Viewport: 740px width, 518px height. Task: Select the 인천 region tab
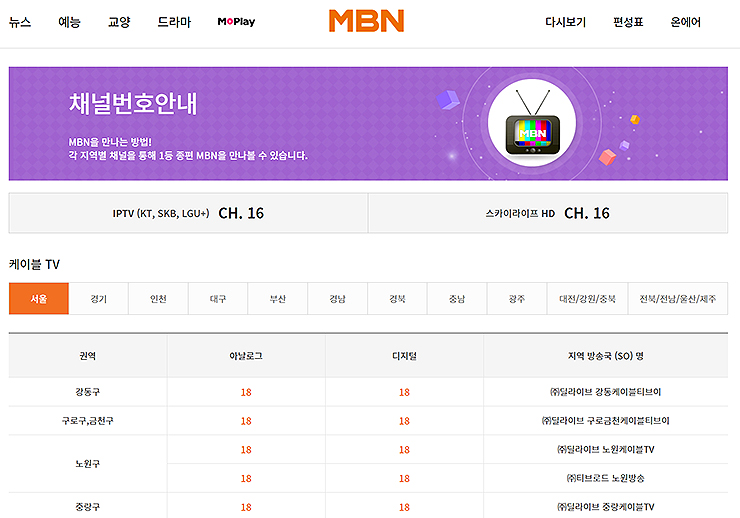coord(158,299)
